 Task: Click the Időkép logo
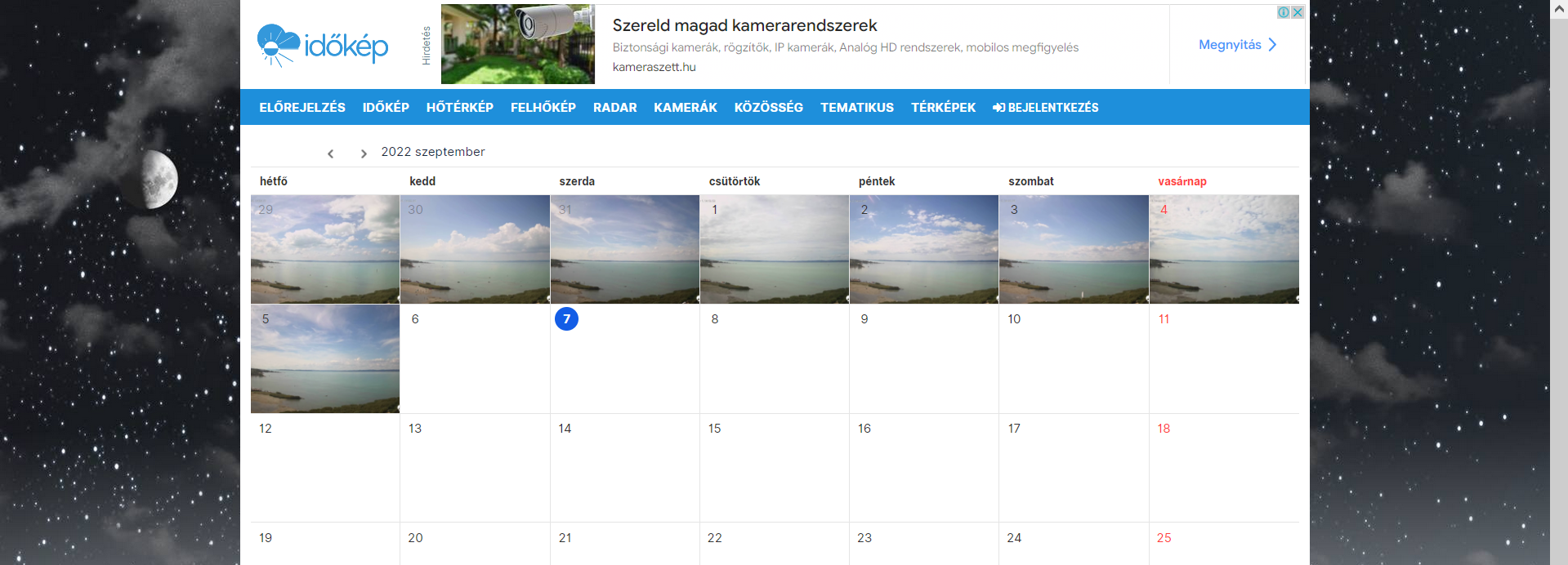(323, 45)
